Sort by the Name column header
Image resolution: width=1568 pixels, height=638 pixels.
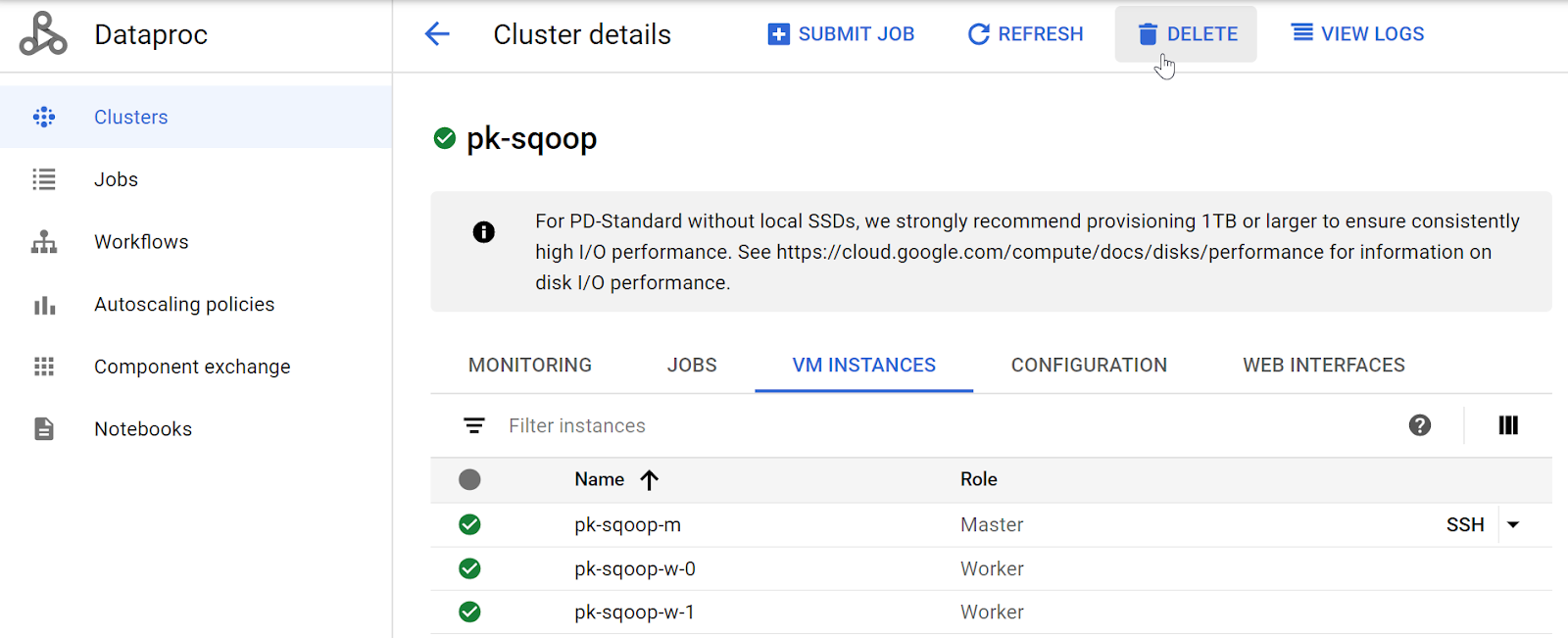(600, 479)
